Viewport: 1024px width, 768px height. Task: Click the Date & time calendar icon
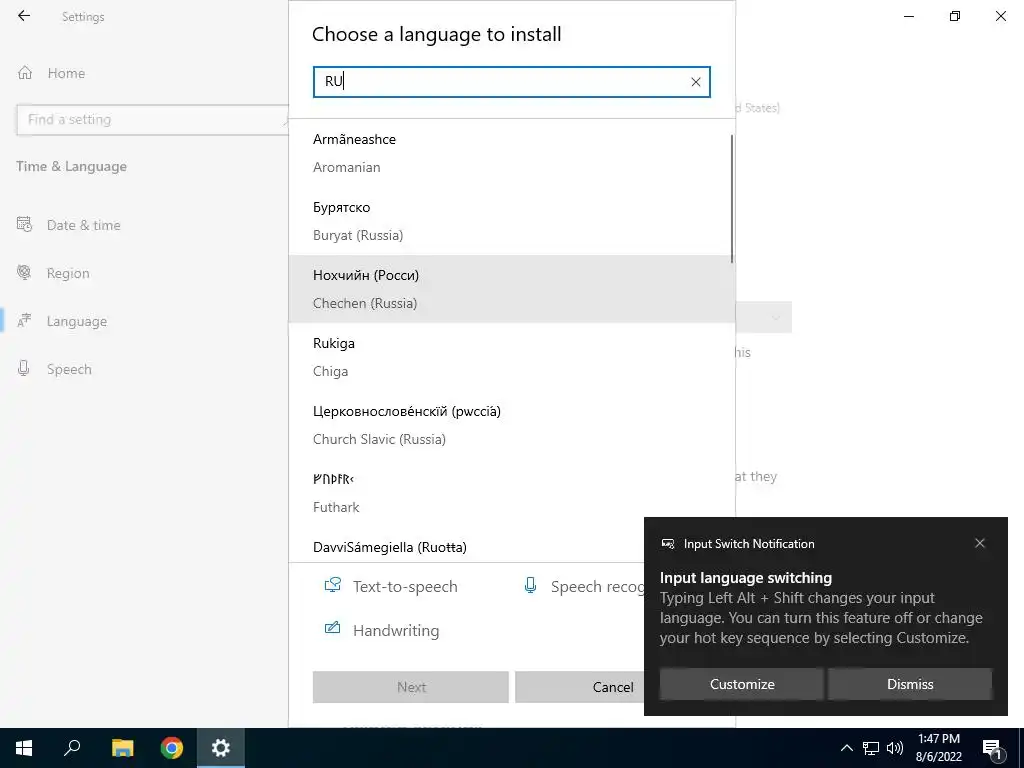pyautogui.click(x=24, y=225)
